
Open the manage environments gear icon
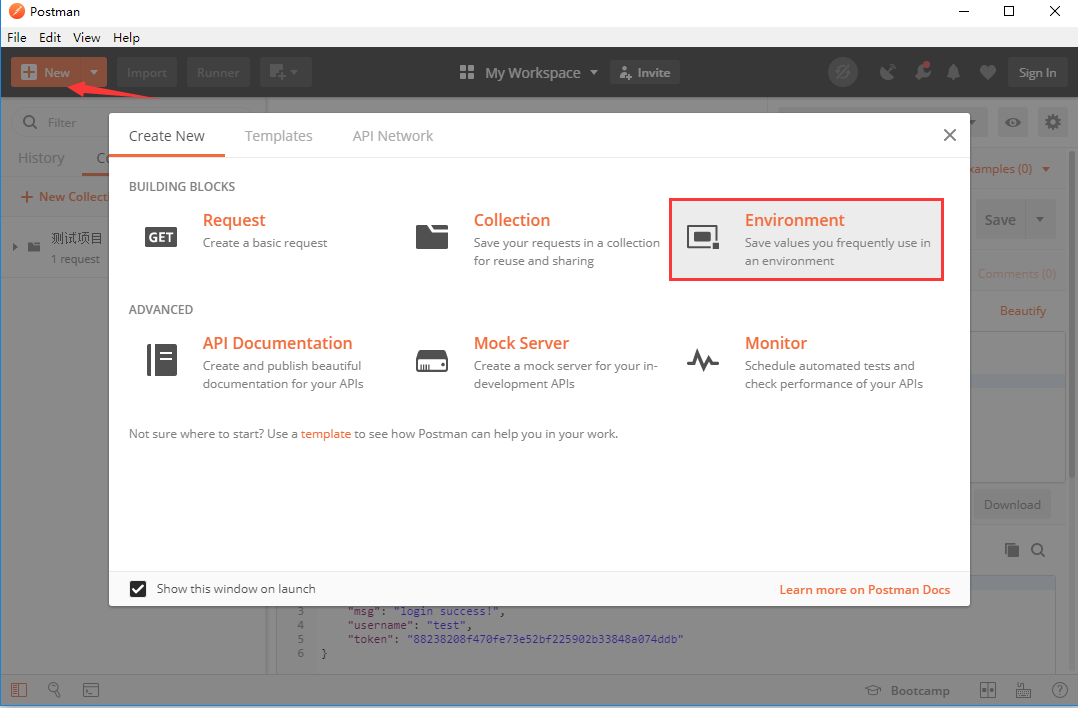click(x=1053, y=122)
